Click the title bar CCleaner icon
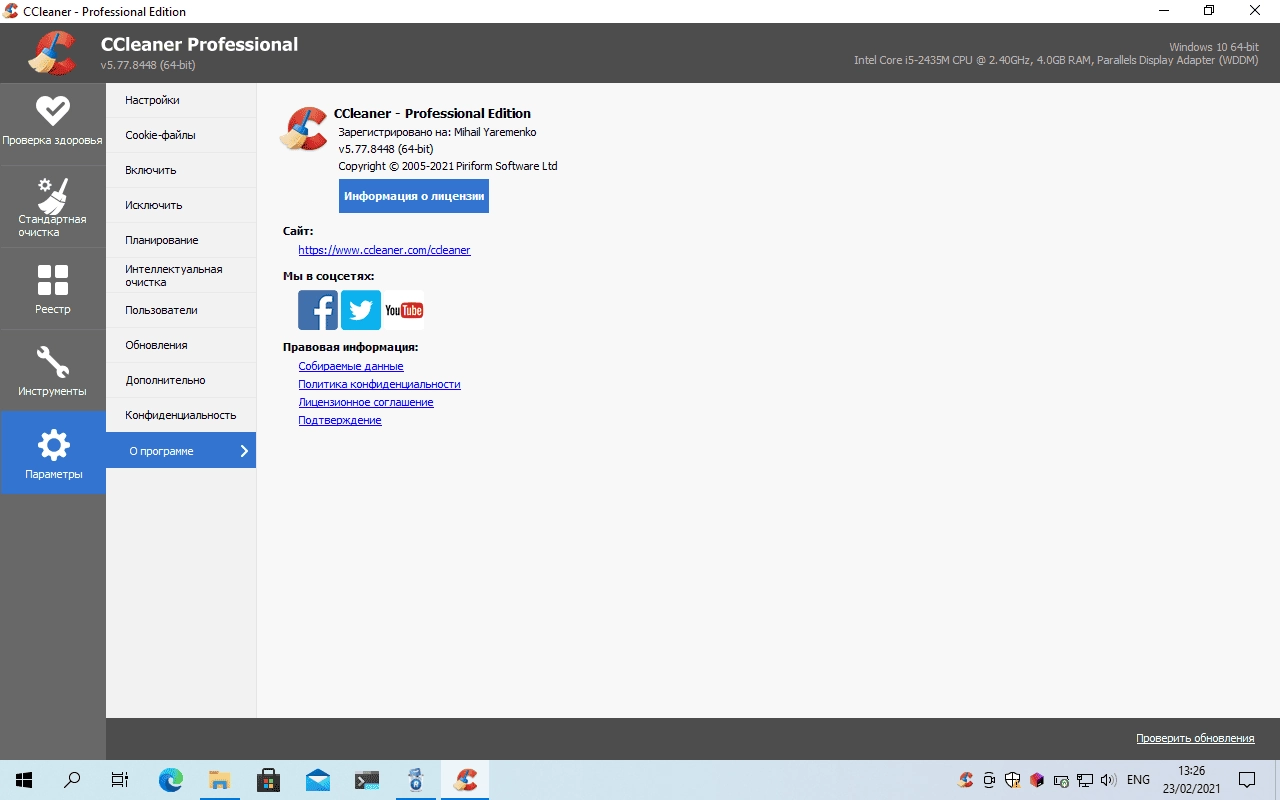The image size is (1280, 800). [x=11, y=11]
